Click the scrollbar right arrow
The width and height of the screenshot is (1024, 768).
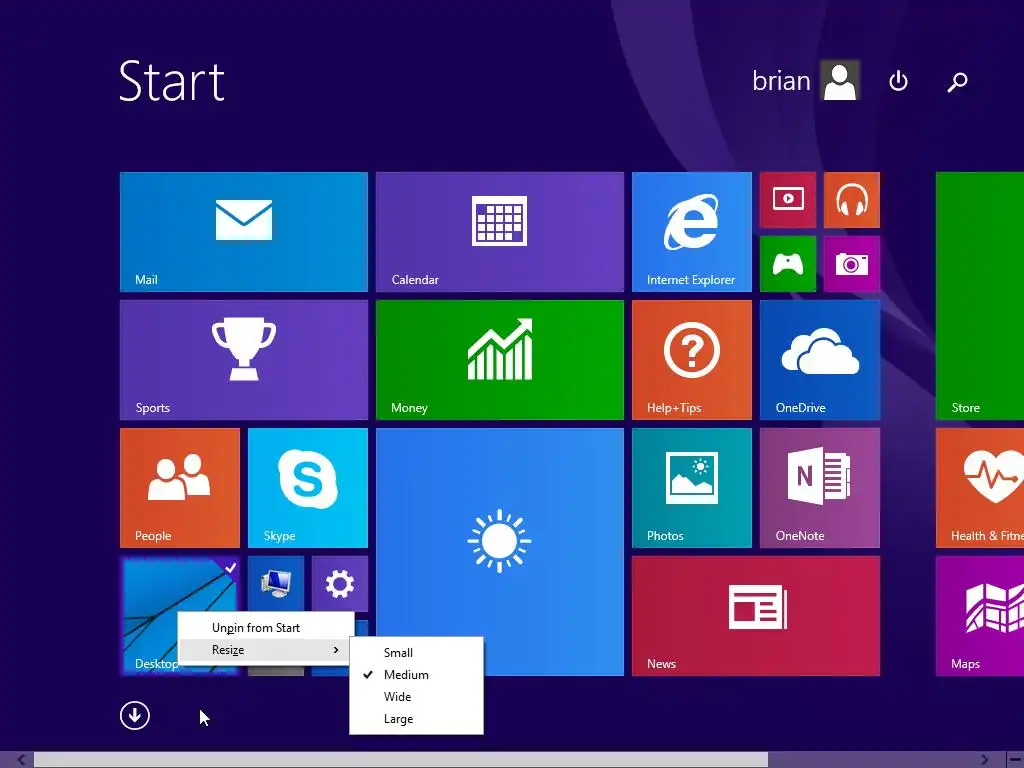[984, 760]
